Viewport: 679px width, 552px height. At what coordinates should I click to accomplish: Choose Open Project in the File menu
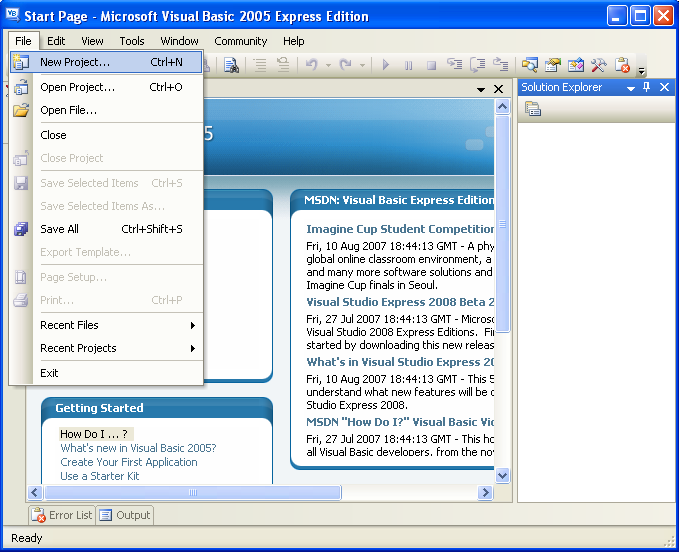tap(106, 87)
